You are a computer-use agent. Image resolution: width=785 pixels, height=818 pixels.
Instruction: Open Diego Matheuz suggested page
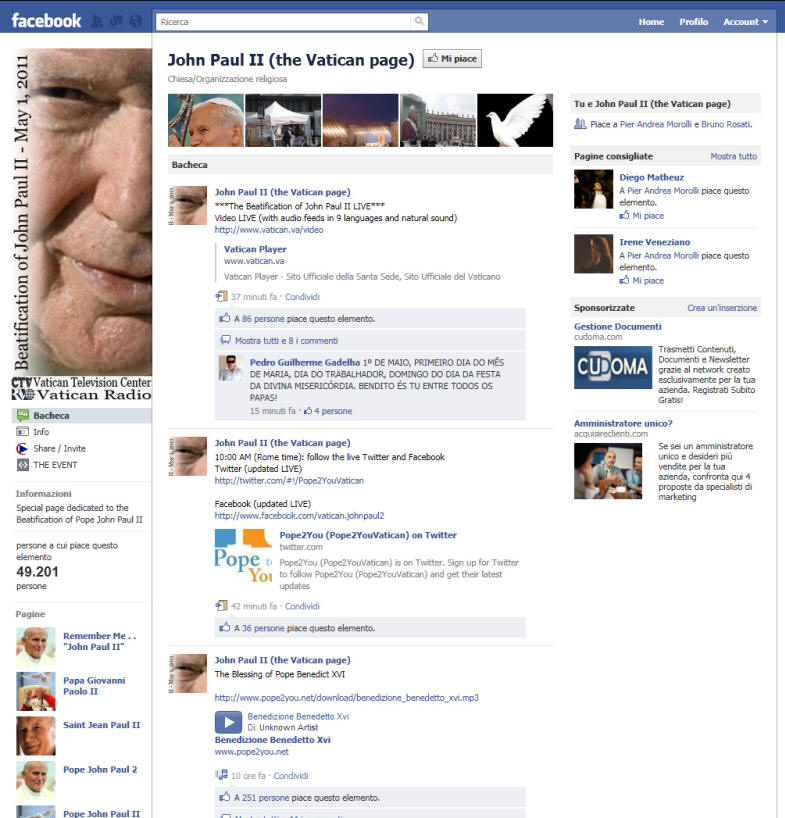(x=651, y=177)
